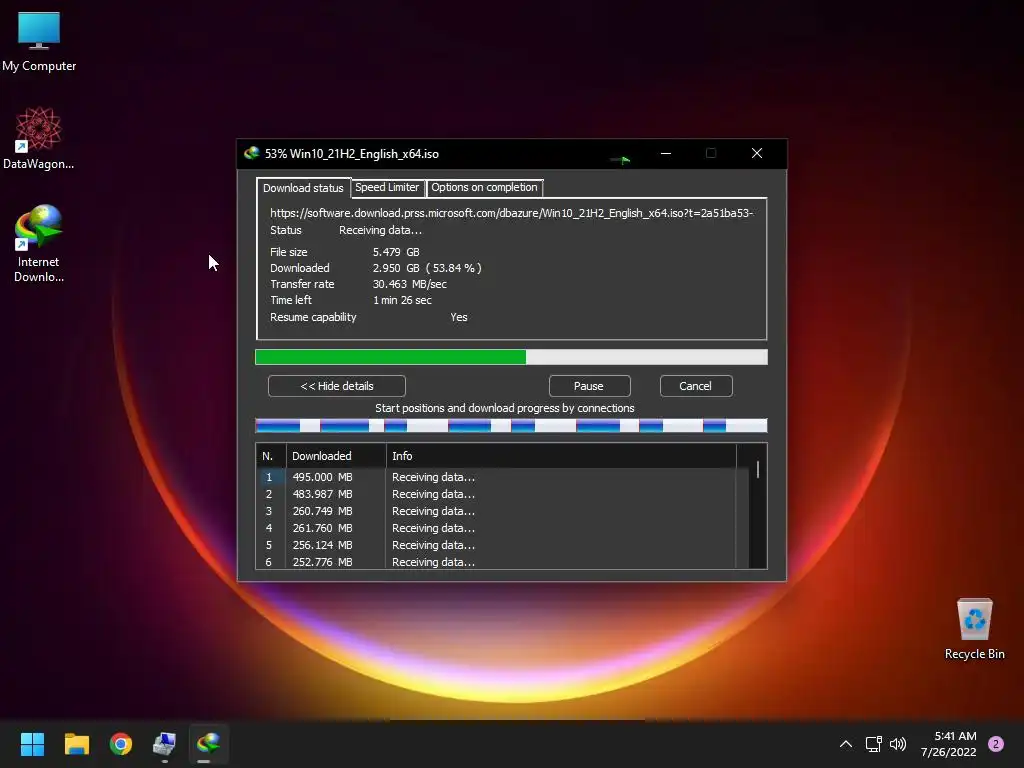Viewport: 1024px width, 768px height.
Task: Switch to the Speed Limiter tab
Action: 387,187
